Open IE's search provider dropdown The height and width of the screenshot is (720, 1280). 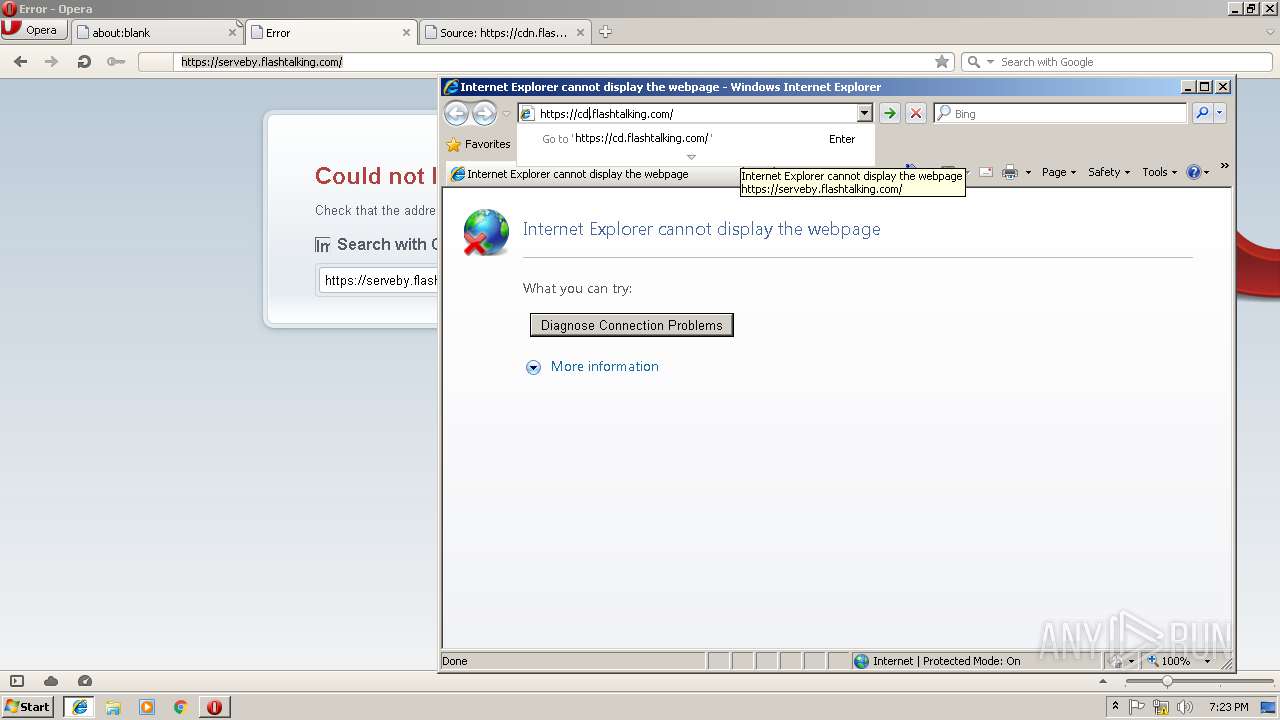pos(1219,114)
